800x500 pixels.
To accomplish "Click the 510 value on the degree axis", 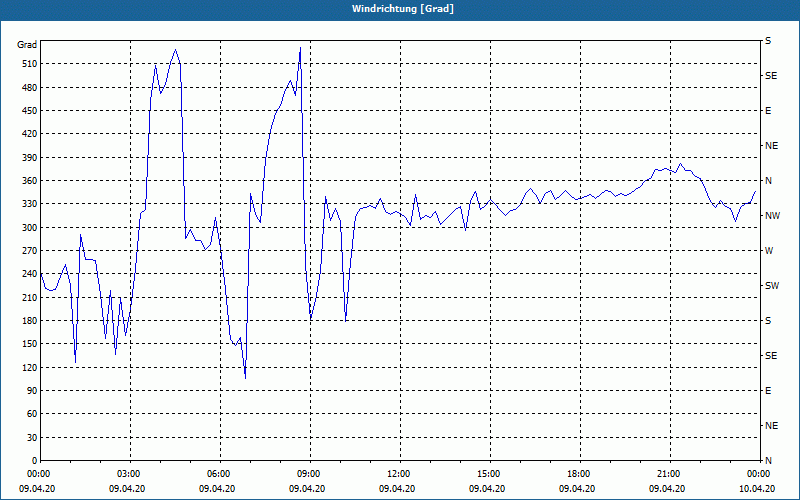I will pos(31,64).
